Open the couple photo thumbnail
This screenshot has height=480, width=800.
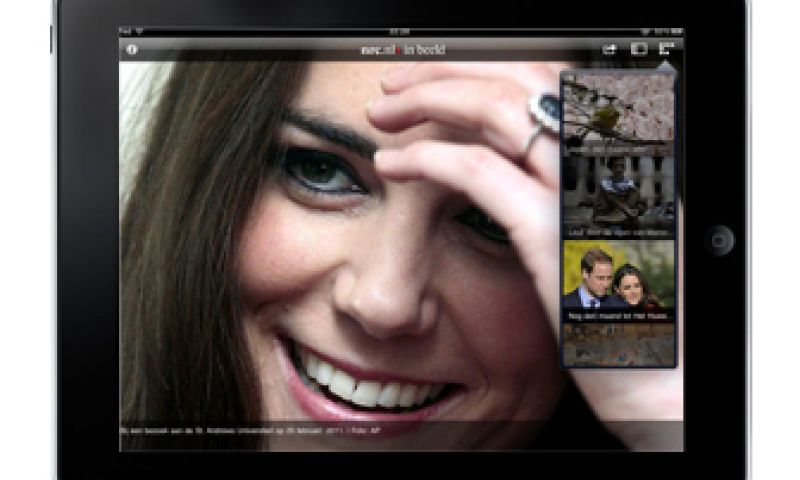tap(618, 281)
